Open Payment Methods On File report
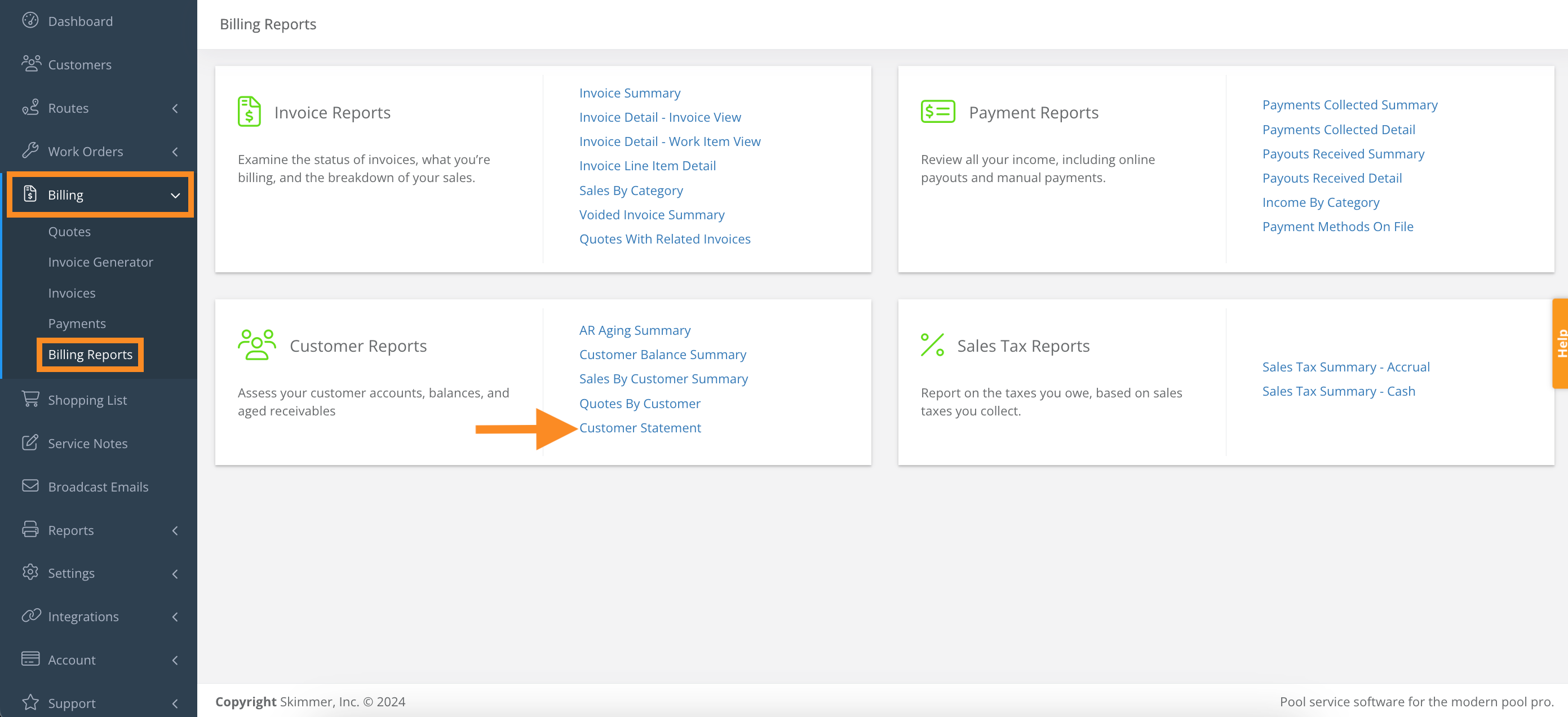The image size is (1568, 717). click(1337, 227)
